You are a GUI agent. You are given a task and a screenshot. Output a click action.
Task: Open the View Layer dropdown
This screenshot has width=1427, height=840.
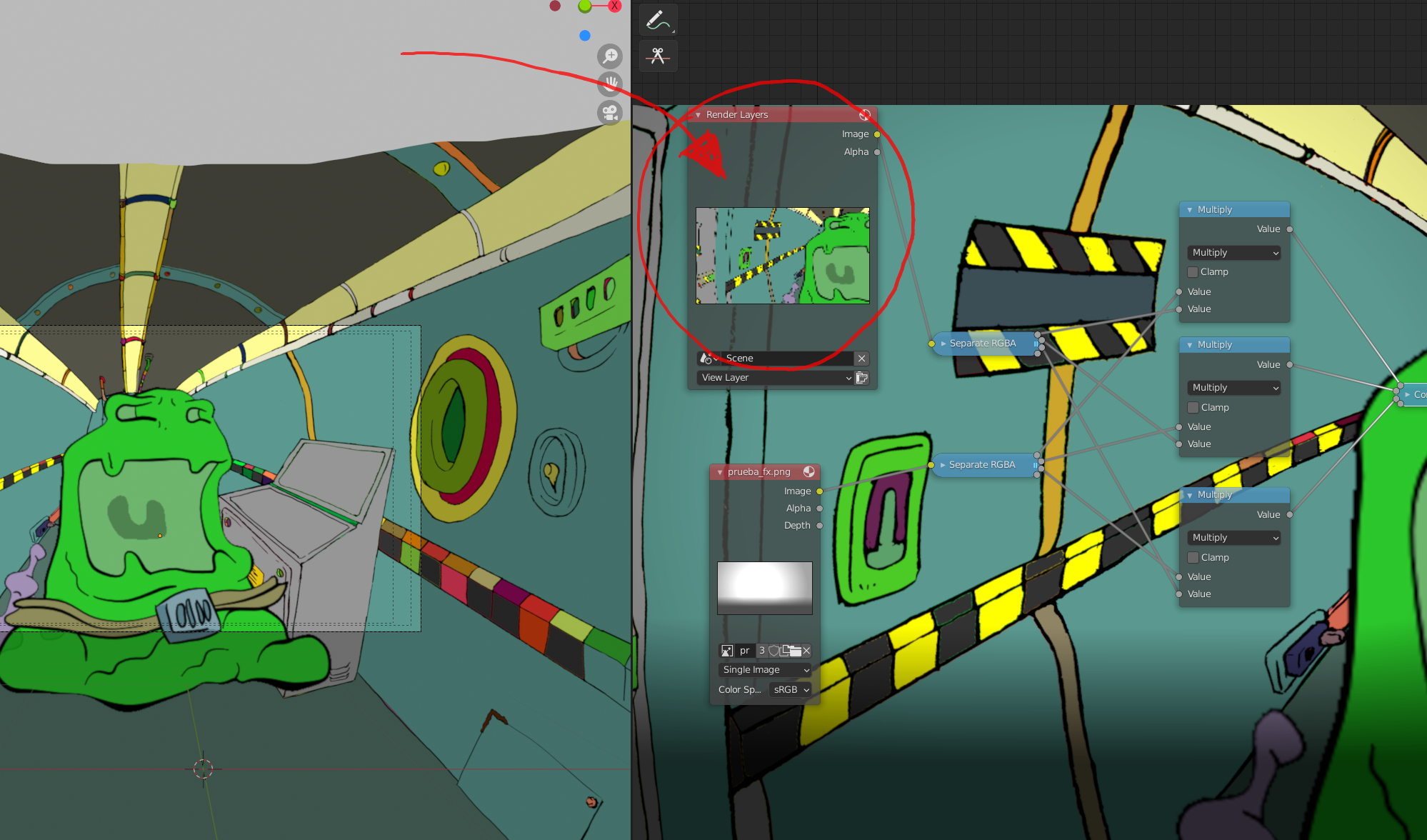776,378
